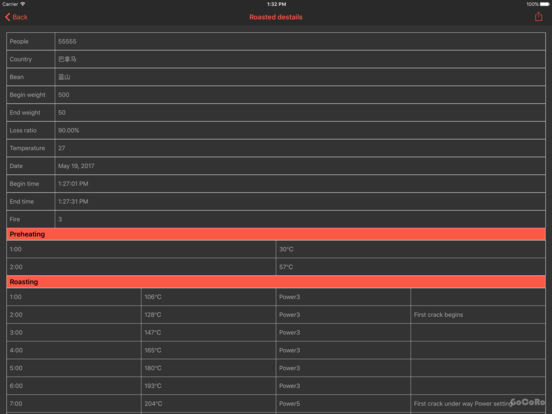
Task: Select the Date May 19, 2017 cell
Action: [x=300, y=166]
